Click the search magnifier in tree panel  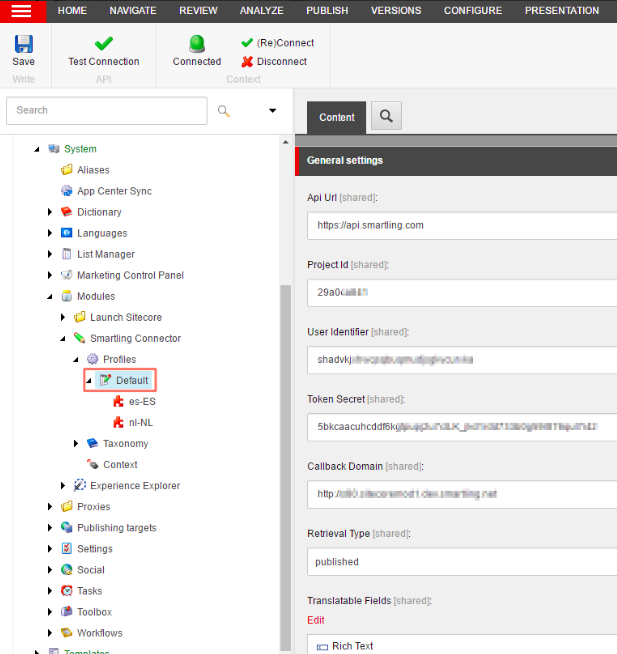click(224, 111)
